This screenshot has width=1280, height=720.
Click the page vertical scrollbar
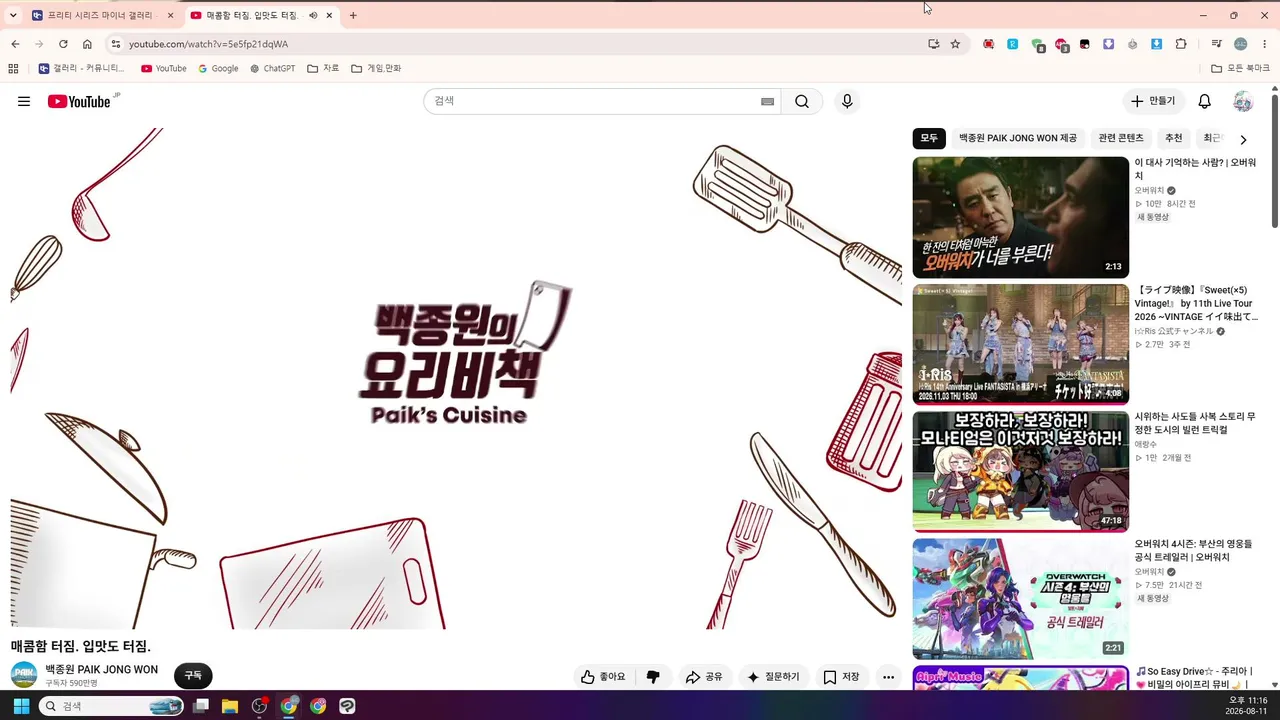tap(1274, 160)
